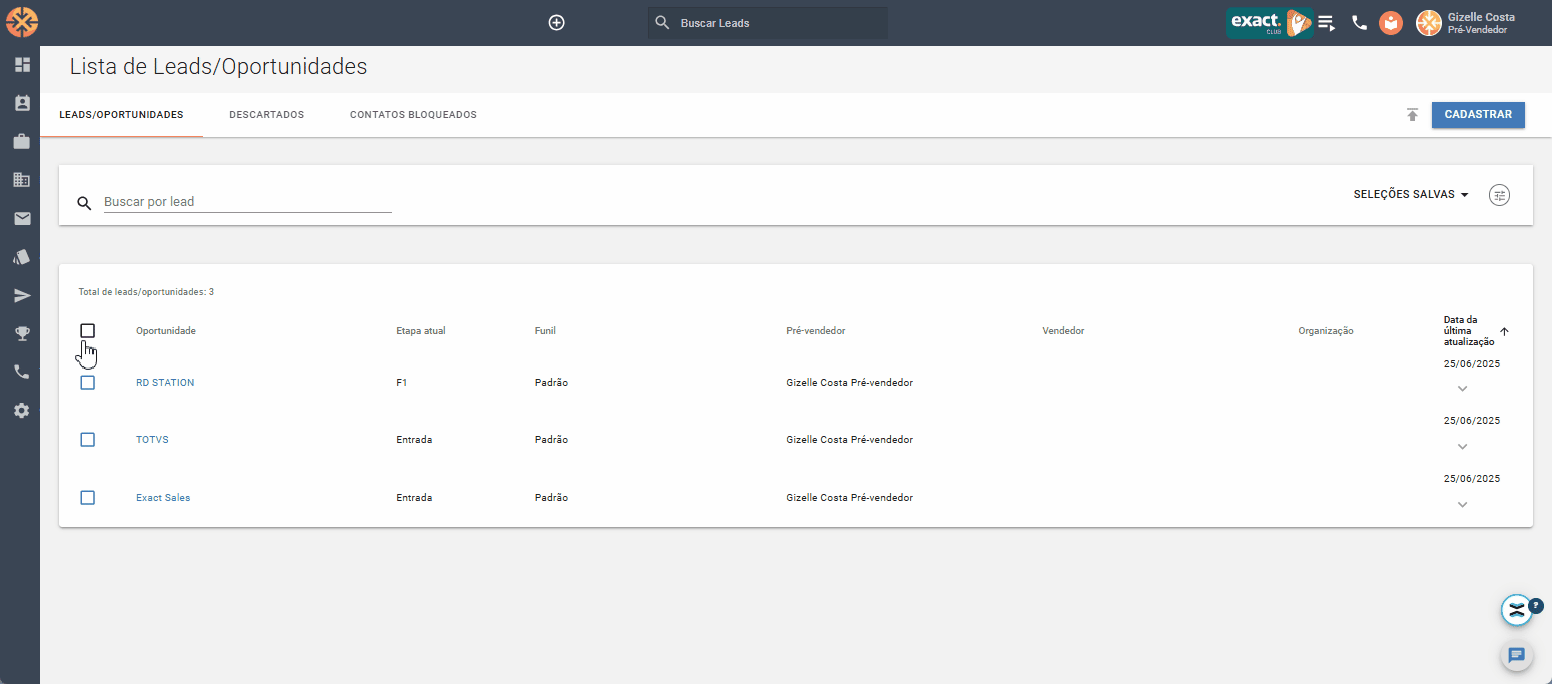Click the Buscar Leads search field
The height and width of the screenshot is (684, 1552).
767,23
